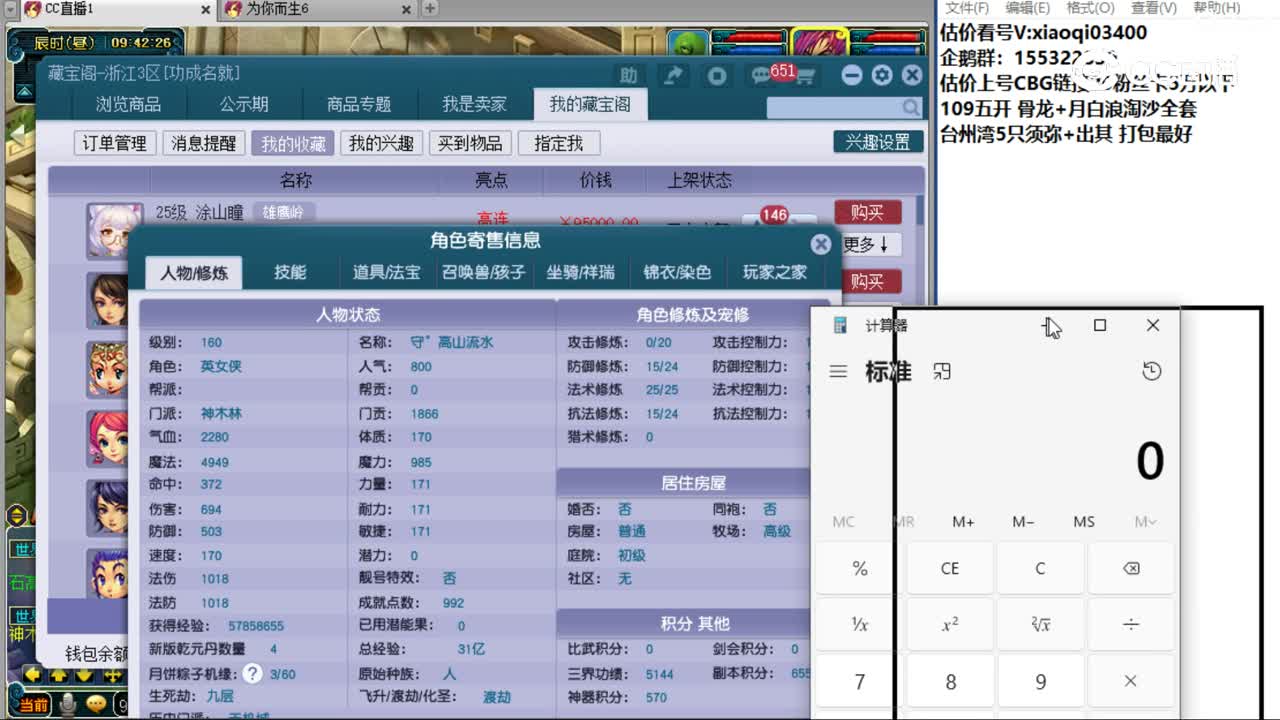The image size is (1280, 720).
Task: Switch to the 坐骑/祥瑞 tab
Action: 581,272
